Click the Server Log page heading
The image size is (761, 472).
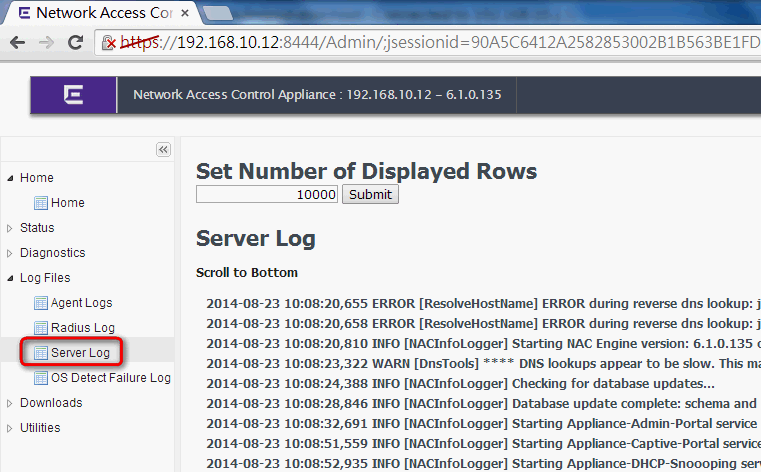(x=256, y=239)
